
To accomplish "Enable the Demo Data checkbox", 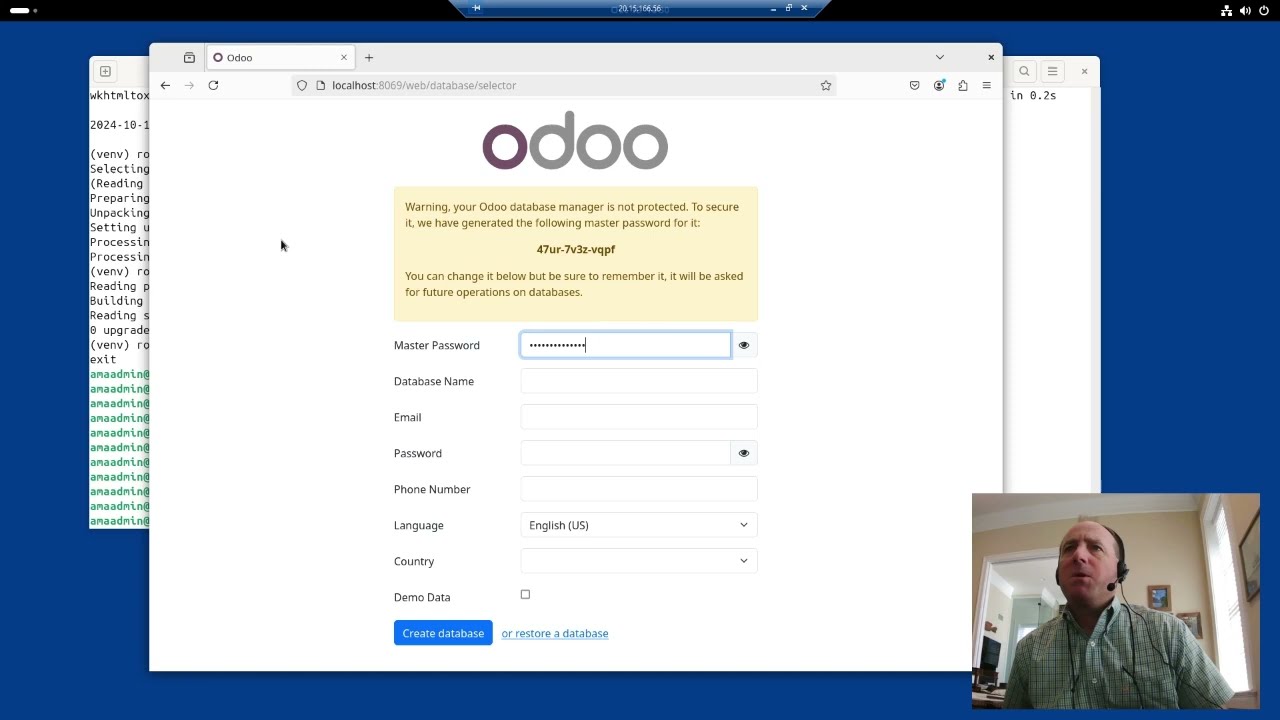I will click(525, 594).
